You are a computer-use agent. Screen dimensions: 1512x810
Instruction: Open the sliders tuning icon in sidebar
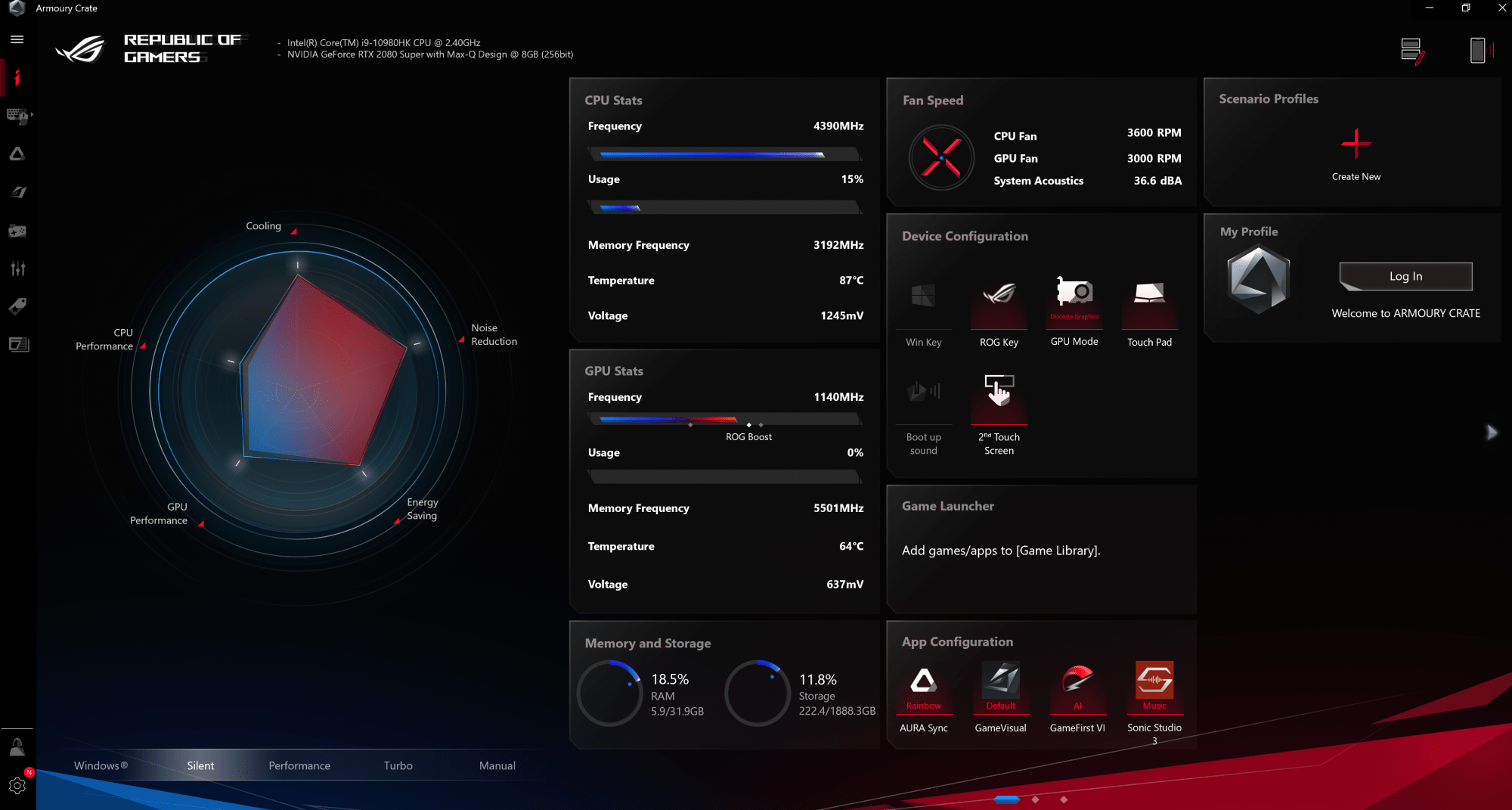(17, 268)
